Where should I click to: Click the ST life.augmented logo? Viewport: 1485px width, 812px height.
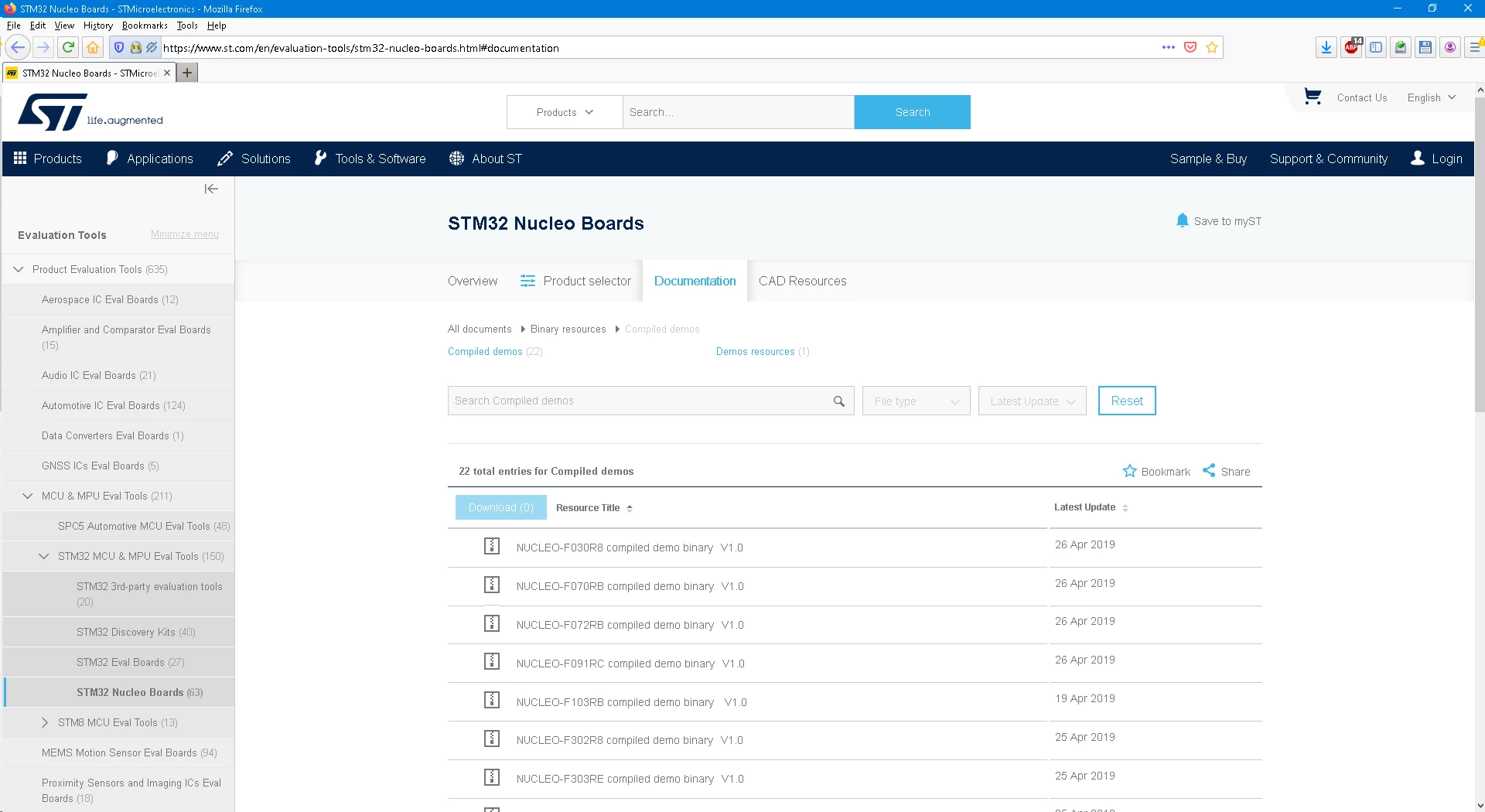tap(90, 112)
